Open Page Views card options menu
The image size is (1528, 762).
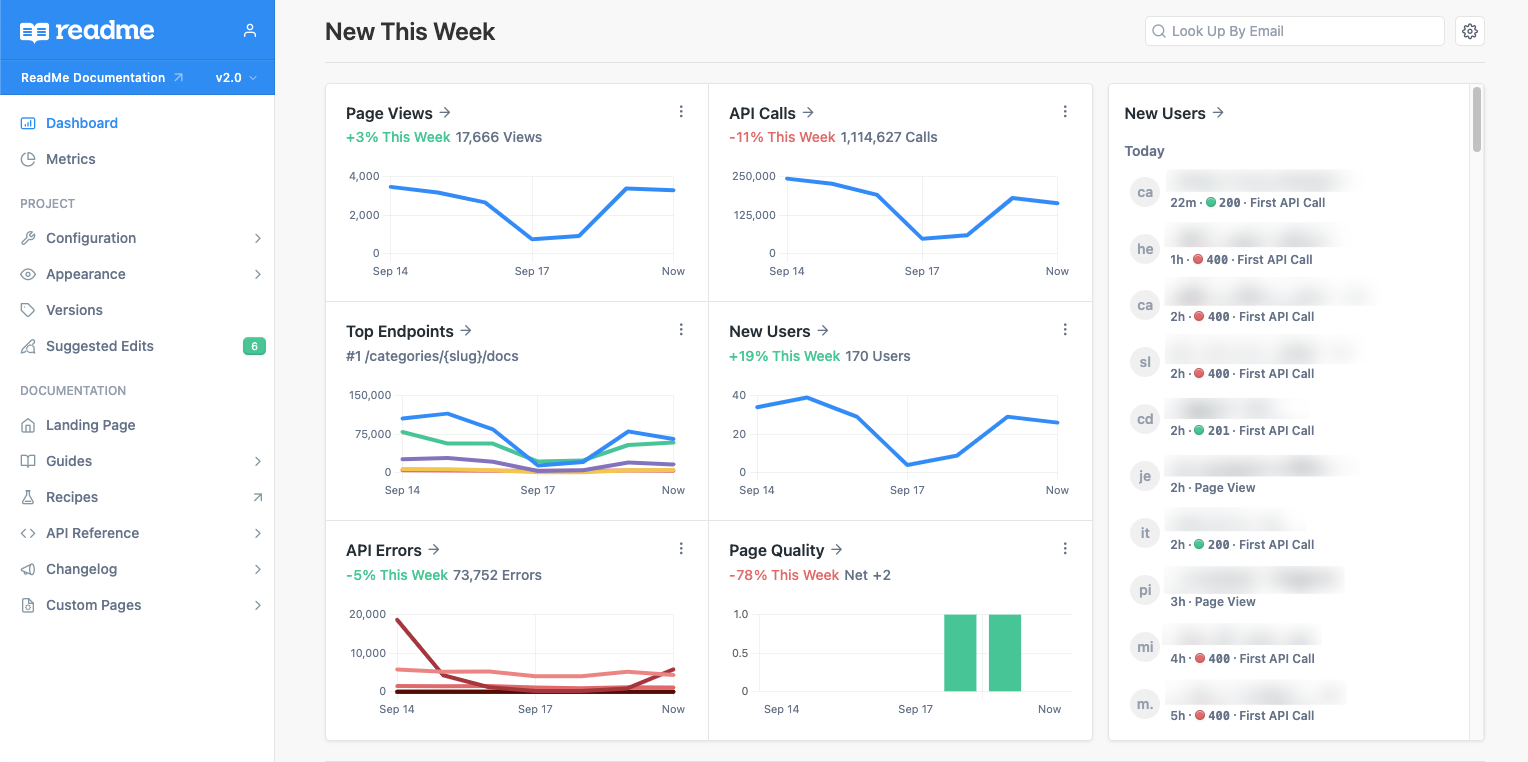click(682, 112)
